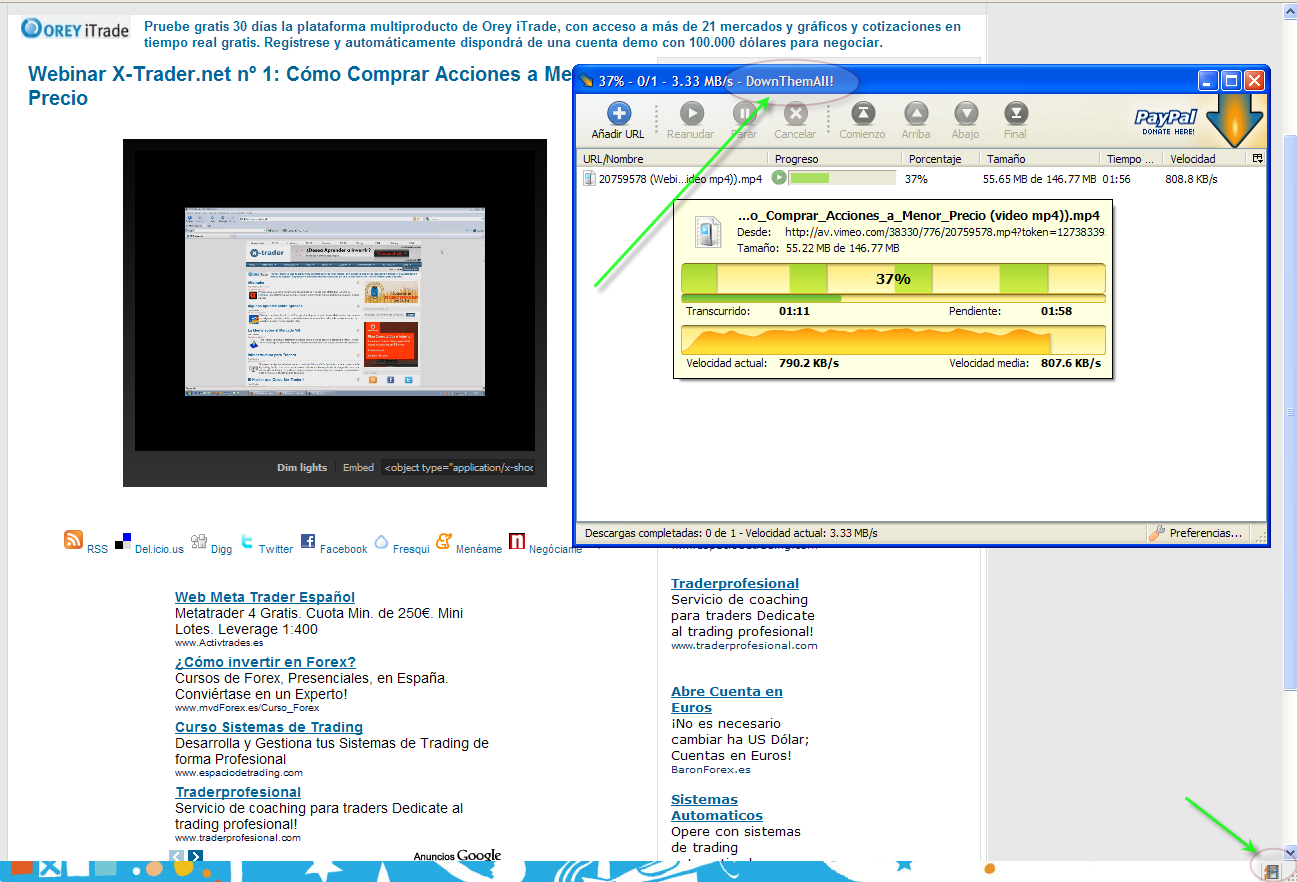Screen dimensions: 1297x882
Task: Click the Parar pause icon in DownThemAll
Action: 744,113
